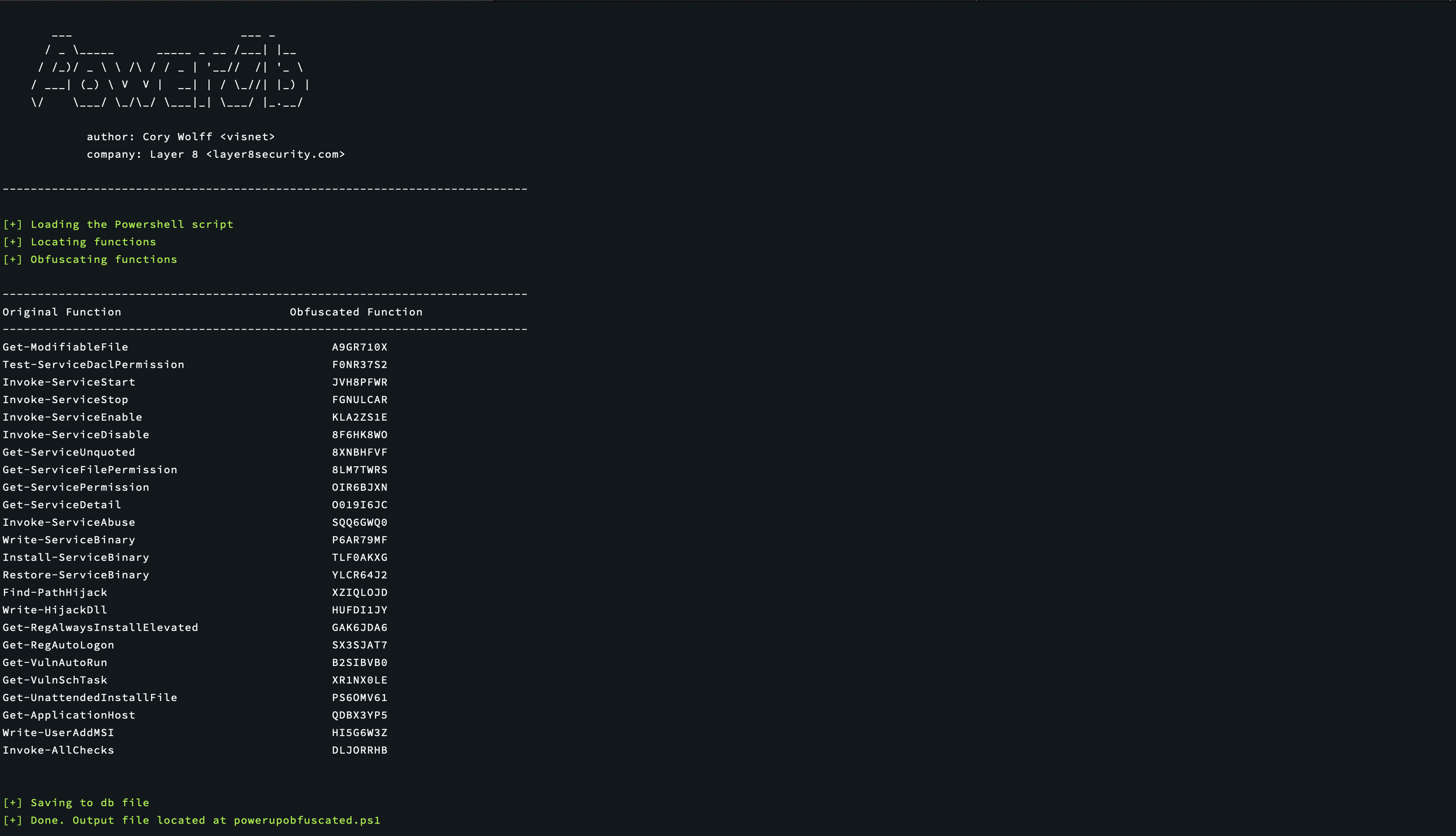The height and width of the screenshot is (836, 1456).
Task: Select the 'Get-VulnAutoRun' function name
Action: pyautogui.click(x=55, y=662)
